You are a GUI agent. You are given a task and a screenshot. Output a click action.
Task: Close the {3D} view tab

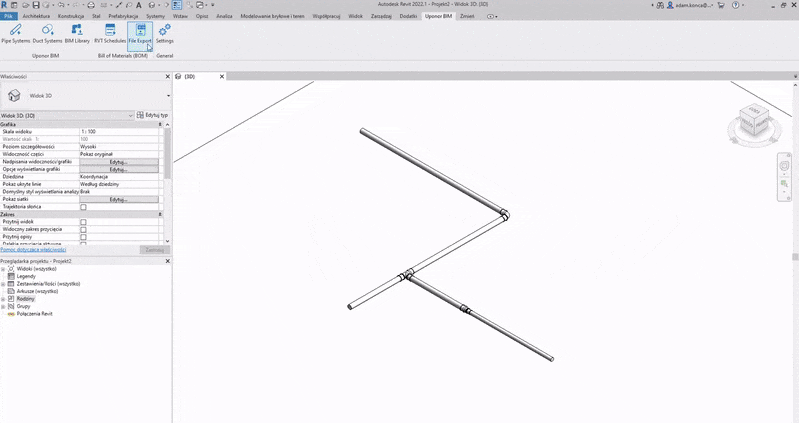(222, 76)
